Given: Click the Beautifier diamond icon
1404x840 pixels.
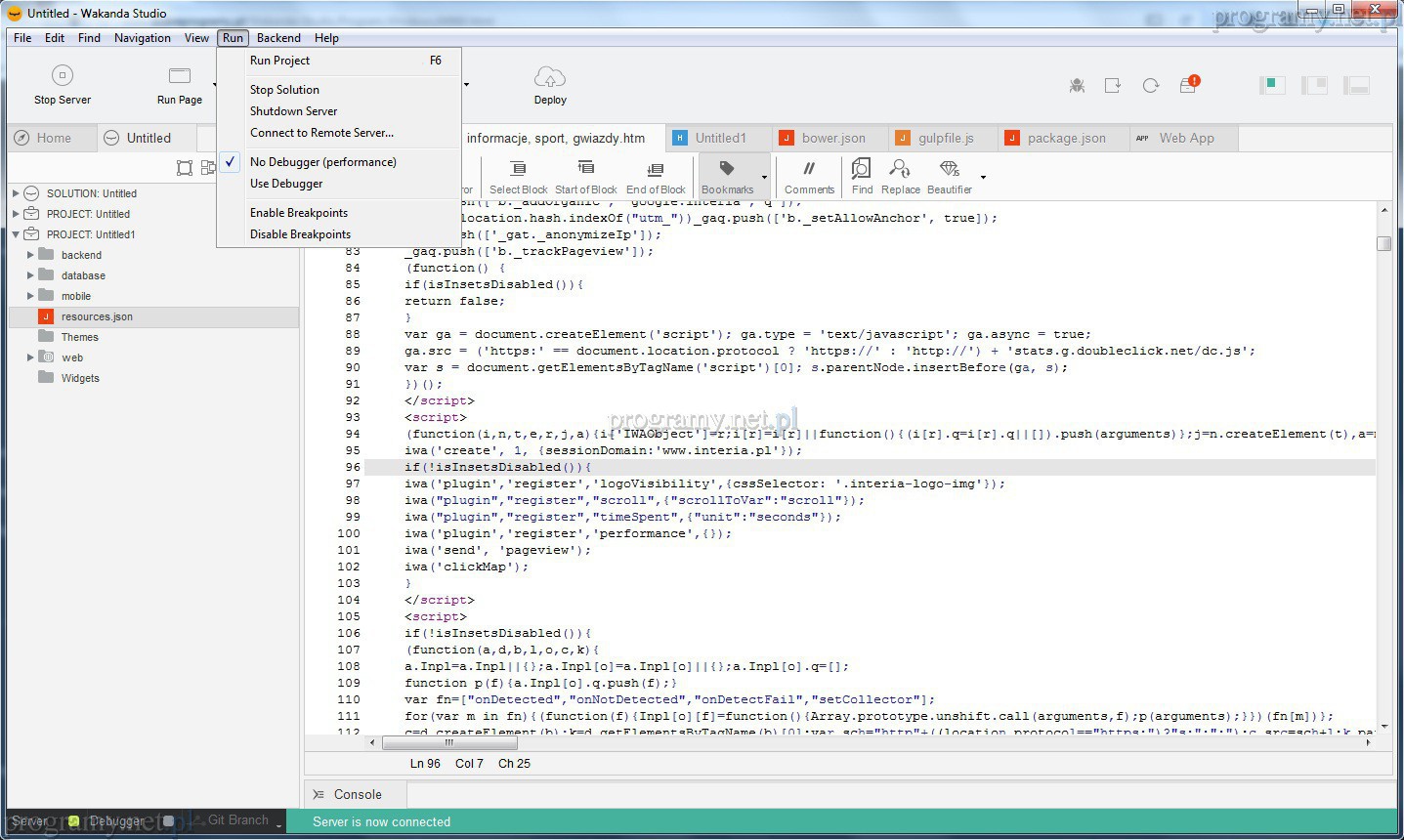Looking at the screenshot, I should [x=949, y=169].
